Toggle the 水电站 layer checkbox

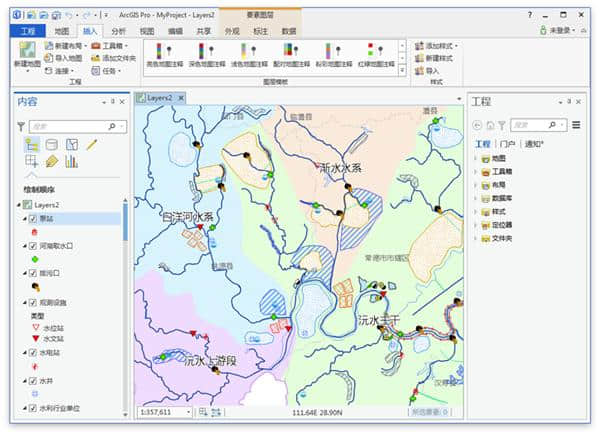(x=32, y=352)
